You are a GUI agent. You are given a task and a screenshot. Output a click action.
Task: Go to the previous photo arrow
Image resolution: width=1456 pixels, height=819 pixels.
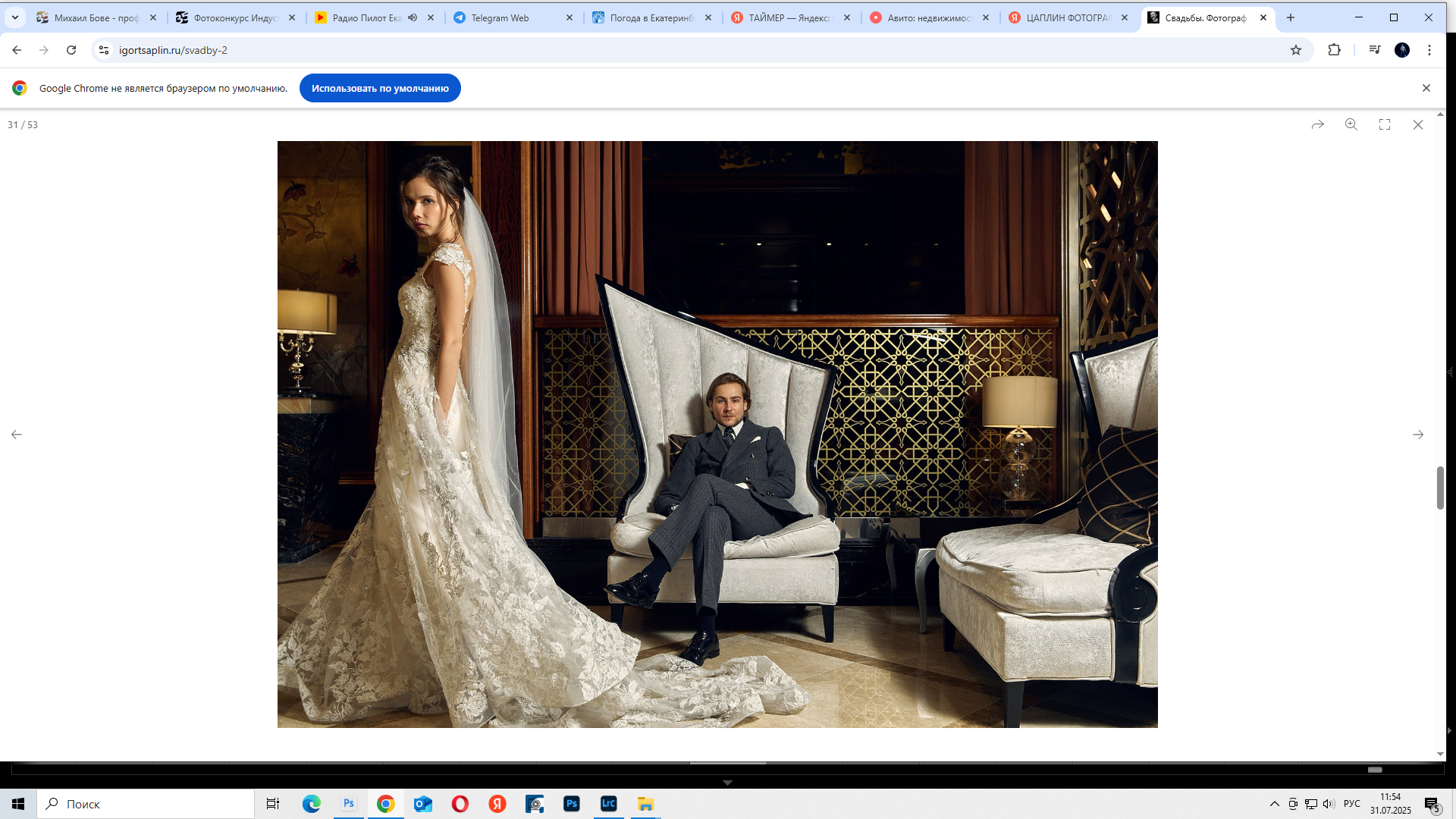point(17,435)
